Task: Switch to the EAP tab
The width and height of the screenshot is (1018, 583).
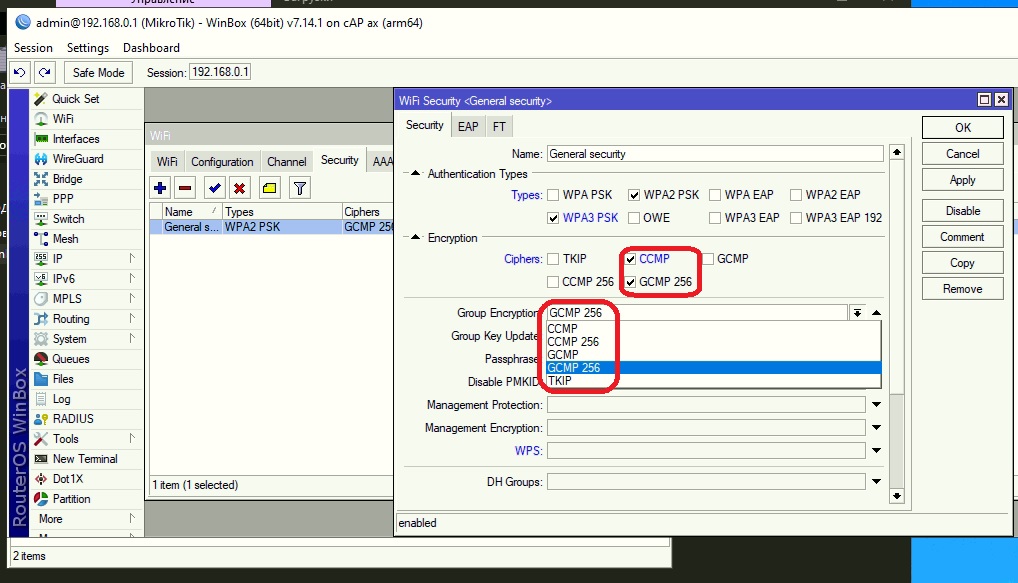Action: point(468,127)
